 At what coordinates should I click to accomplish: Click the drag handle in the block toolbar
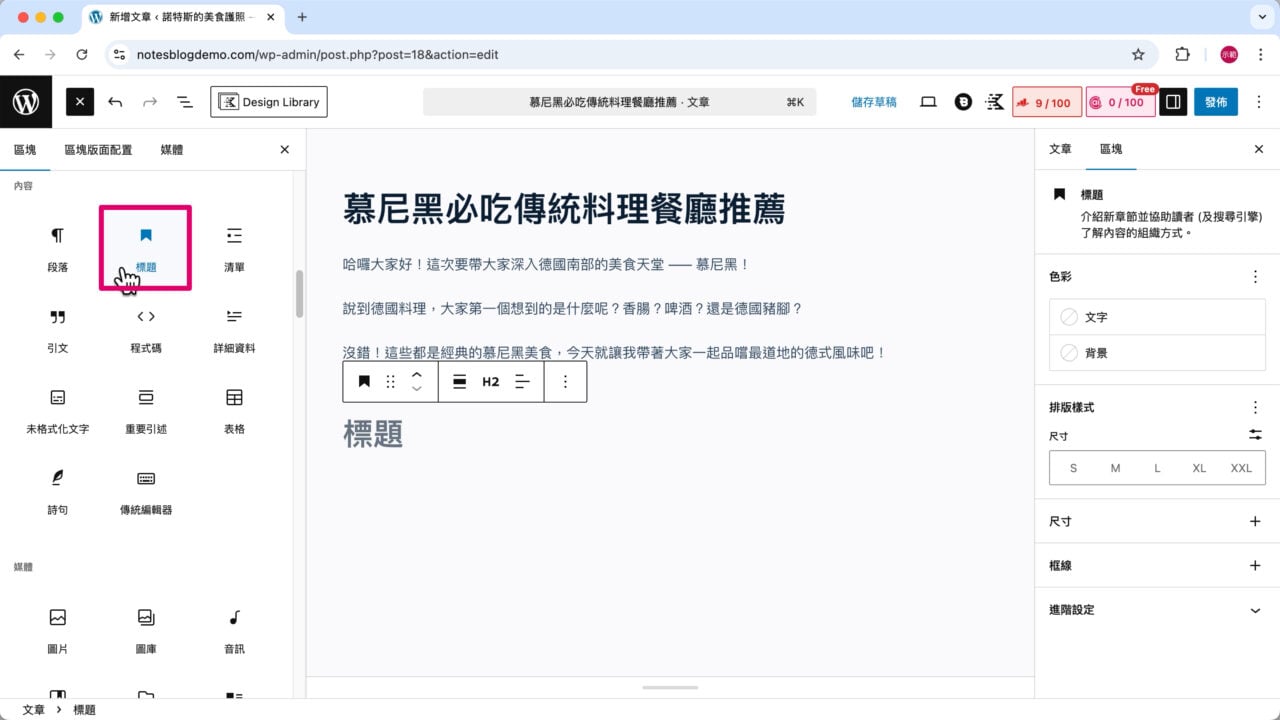(390, 381)
